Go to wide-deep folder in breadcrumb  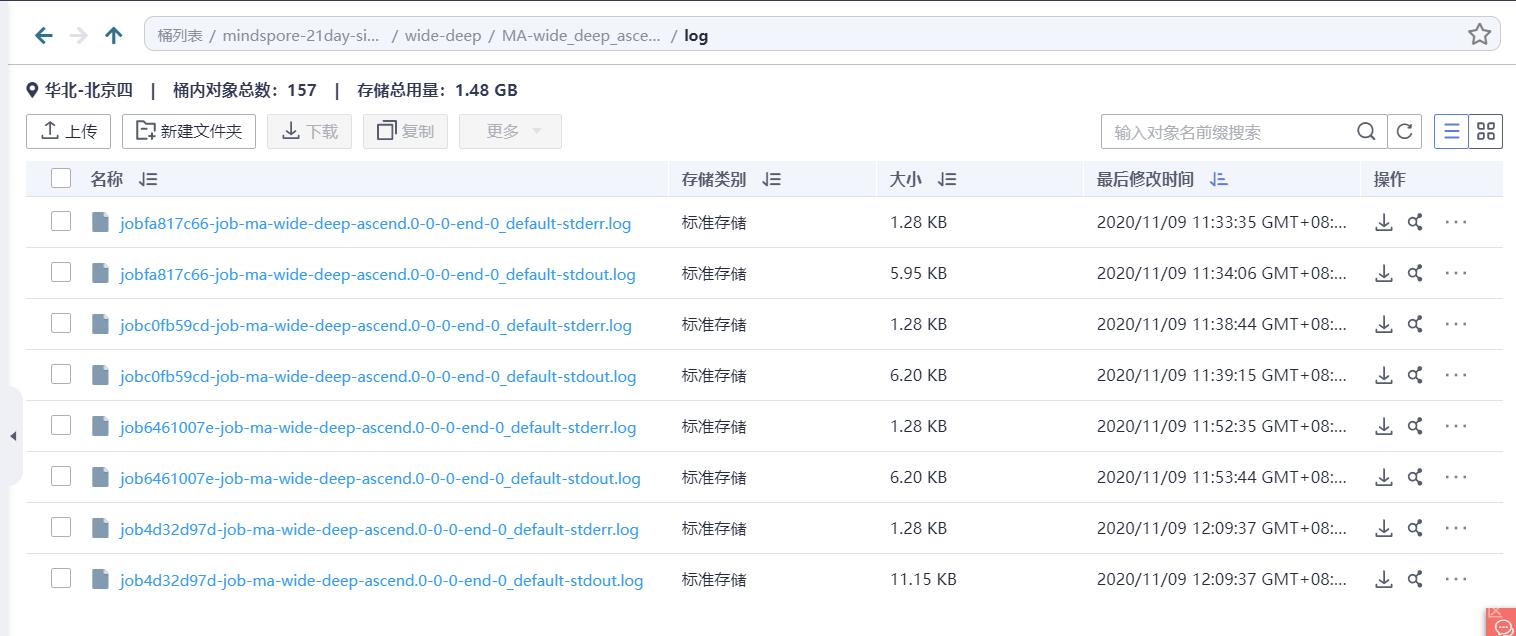point(443,36)
